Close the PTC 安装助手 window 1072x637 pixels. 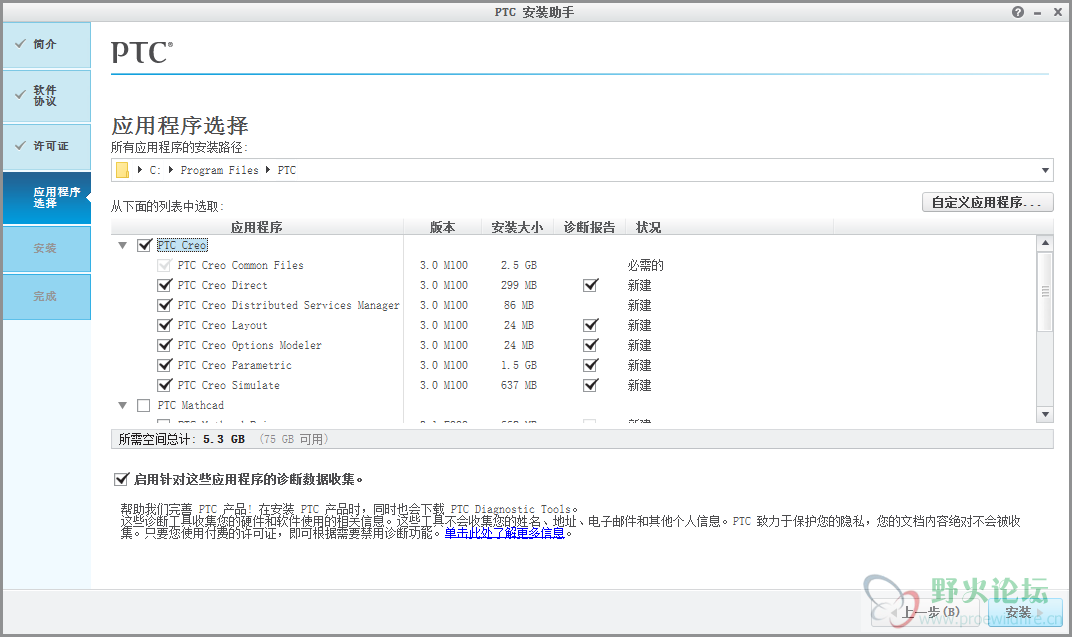[x=1057, y=12]
